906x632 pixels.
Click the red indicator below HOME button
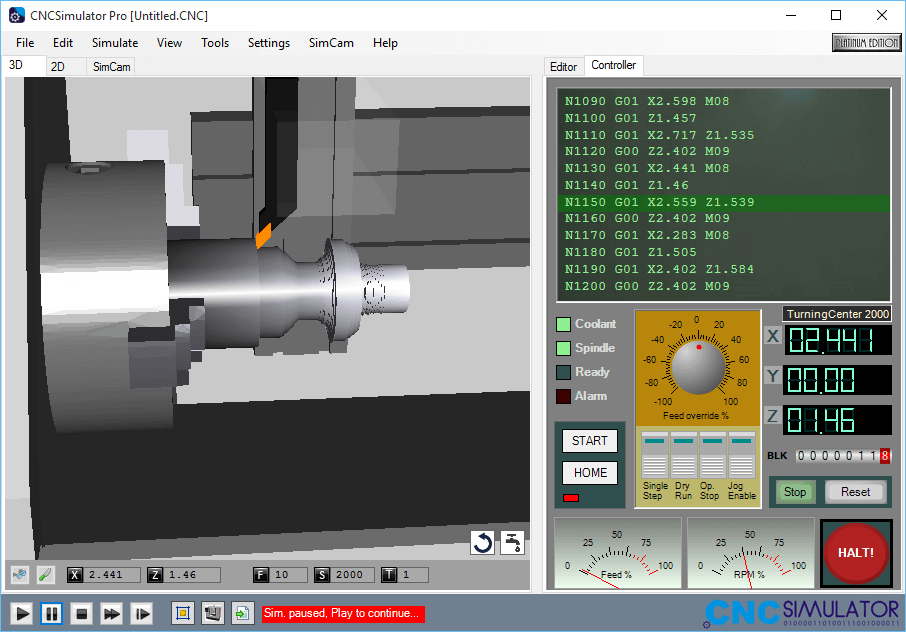[x=571, y=498]
